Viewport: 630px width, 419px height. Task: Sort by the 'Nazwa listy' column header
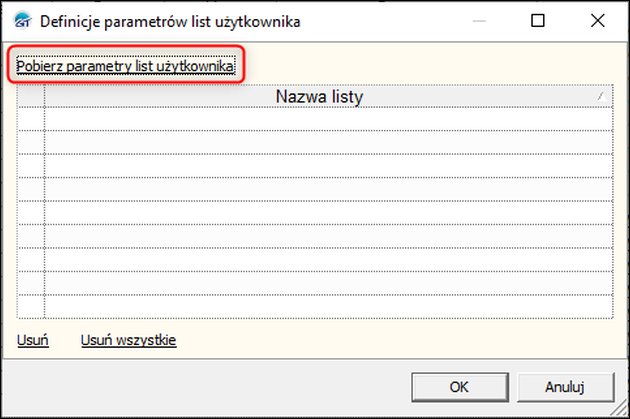[318, 97]
